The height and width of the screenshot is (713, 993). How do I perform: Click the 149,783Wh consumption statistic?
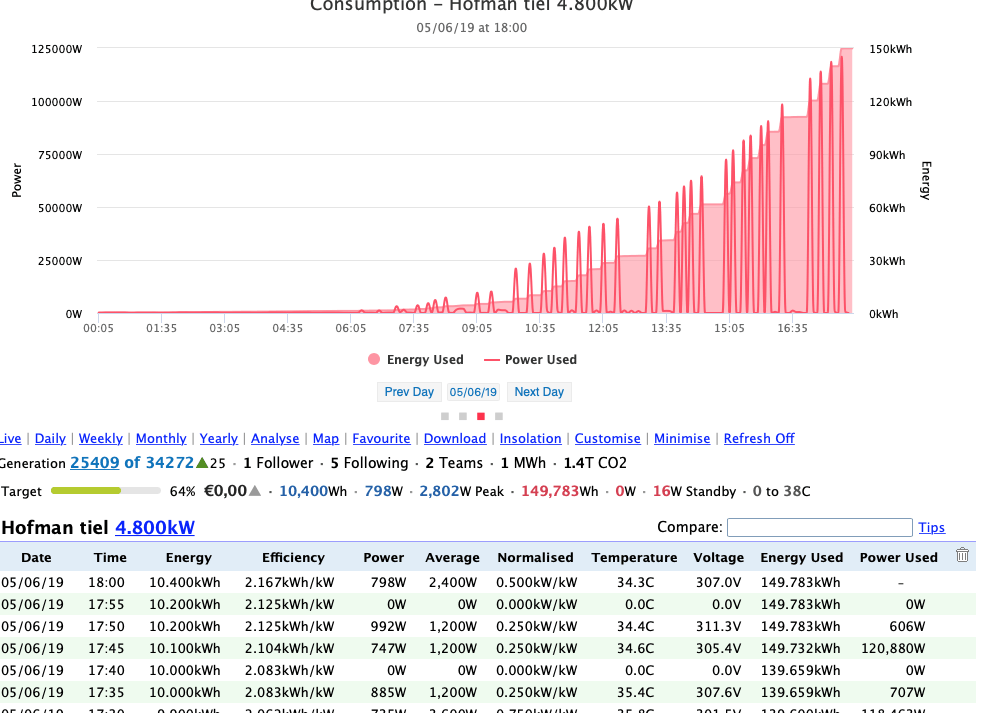click(x=559, y=491)
